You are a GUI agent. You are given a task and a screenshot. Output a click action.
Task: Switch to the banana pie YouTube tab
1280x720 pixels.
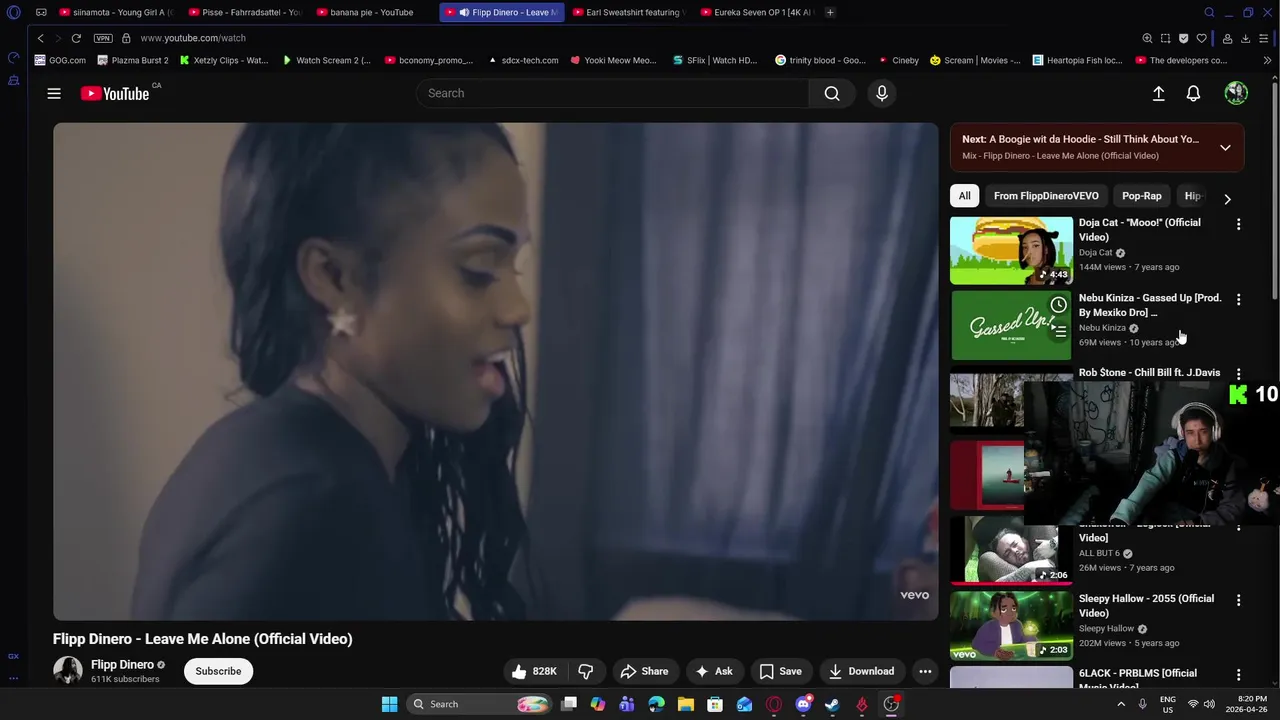click(x=372, y=12)
